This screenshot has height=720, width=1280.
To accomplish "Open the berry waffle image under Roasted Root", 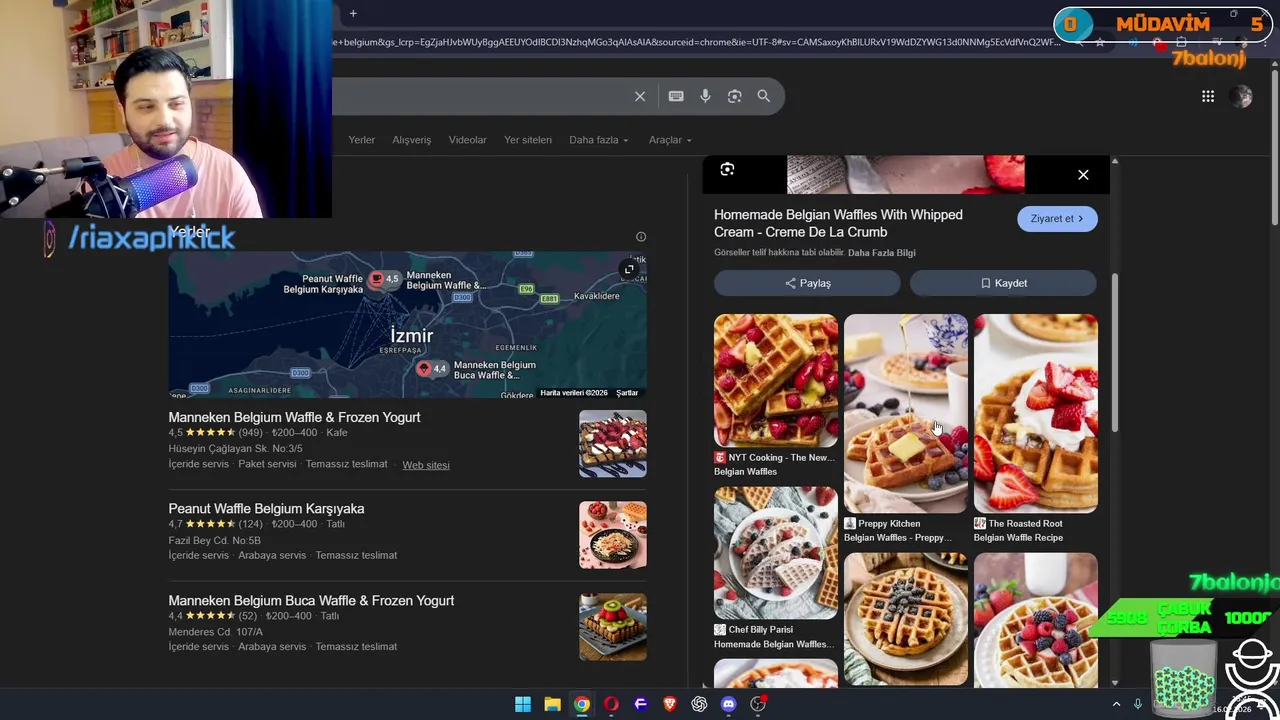I will pos(1036,619).
